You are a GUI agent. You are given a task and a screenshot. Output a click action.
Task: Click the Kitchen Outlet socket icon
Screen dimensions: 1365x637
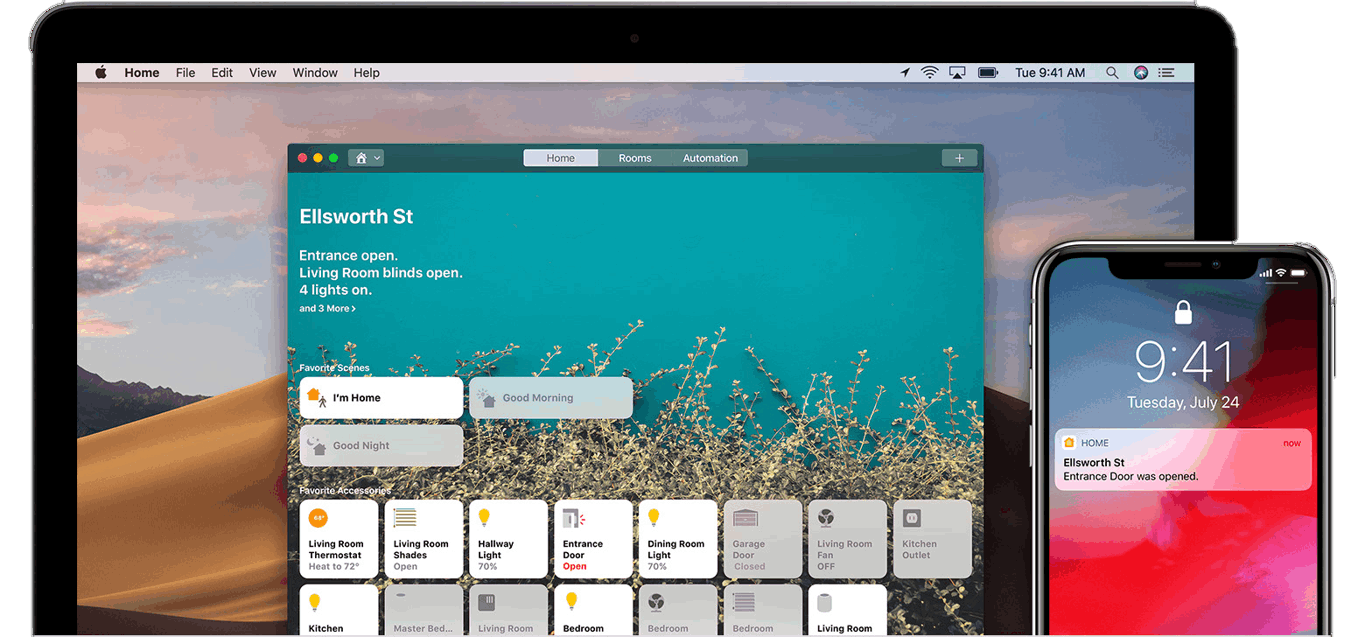click(911, 518)
